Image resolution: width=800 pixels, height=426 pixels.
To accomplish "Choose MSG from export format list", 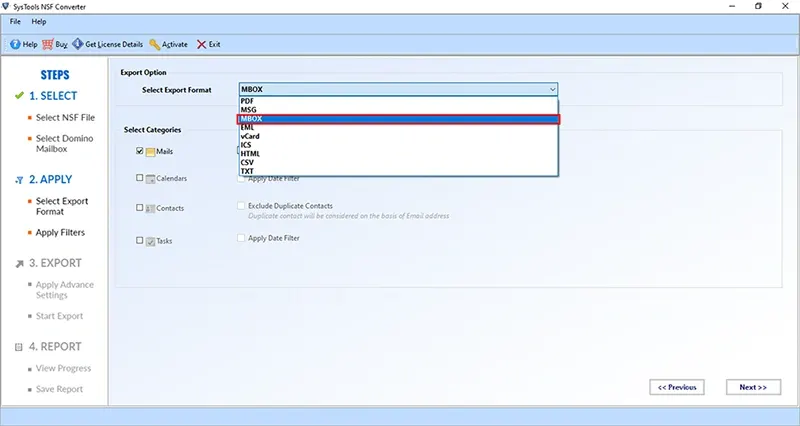I will click(398, 110).
